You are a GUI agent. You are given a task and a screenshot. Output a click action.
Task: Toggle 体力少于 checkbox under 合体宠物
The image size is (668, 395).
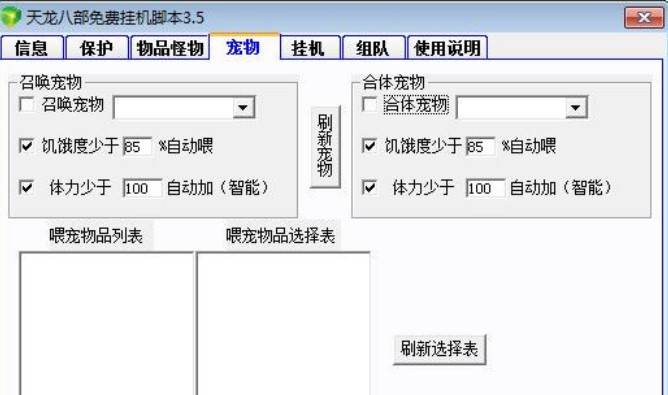[369, 187]
